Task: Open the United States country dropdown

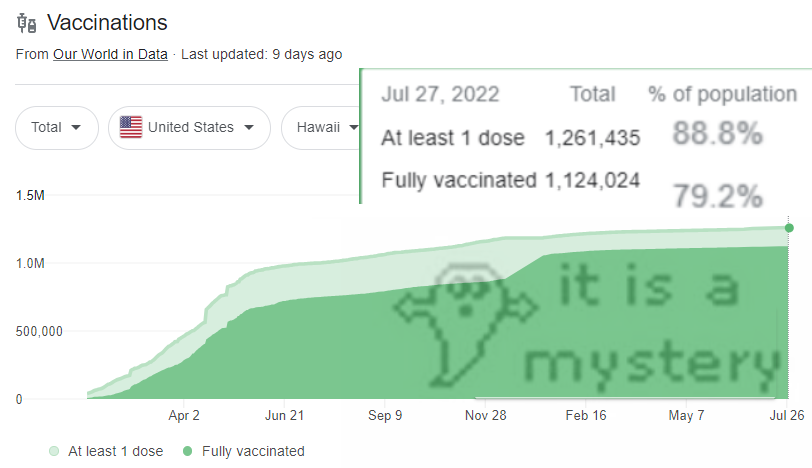Action: [189, 128]
